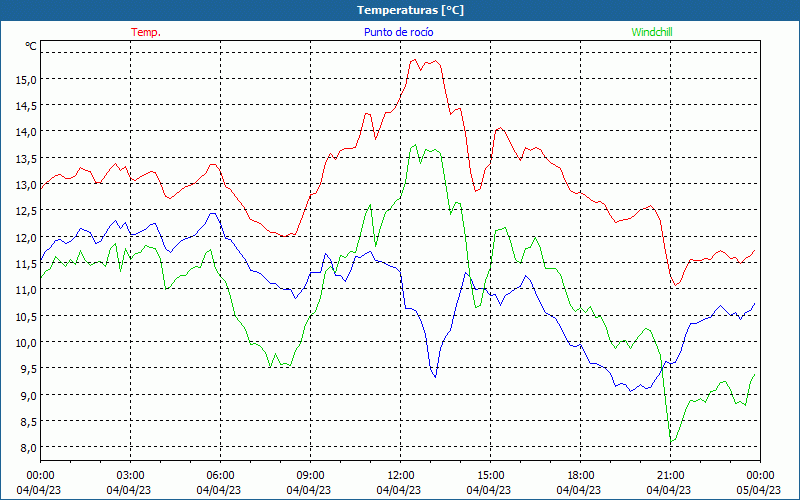Click the 8,5 y-axis label
This screenshot has height=500, width=800.
click(x=28, y=421)
